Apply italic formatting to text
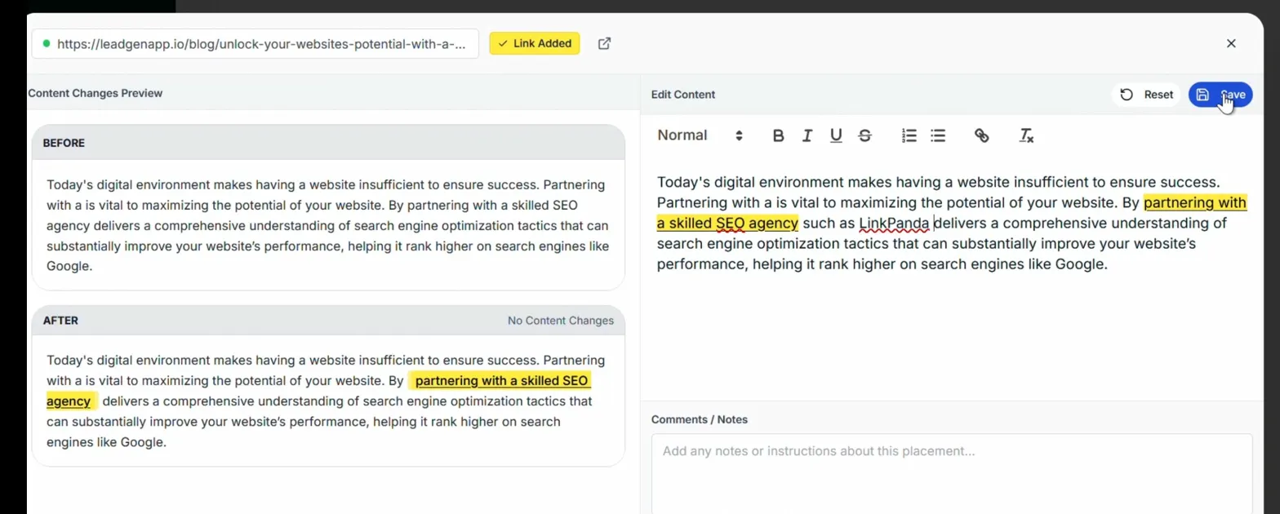The width and height of the screenshot is (1280, 514). (807, 136)
